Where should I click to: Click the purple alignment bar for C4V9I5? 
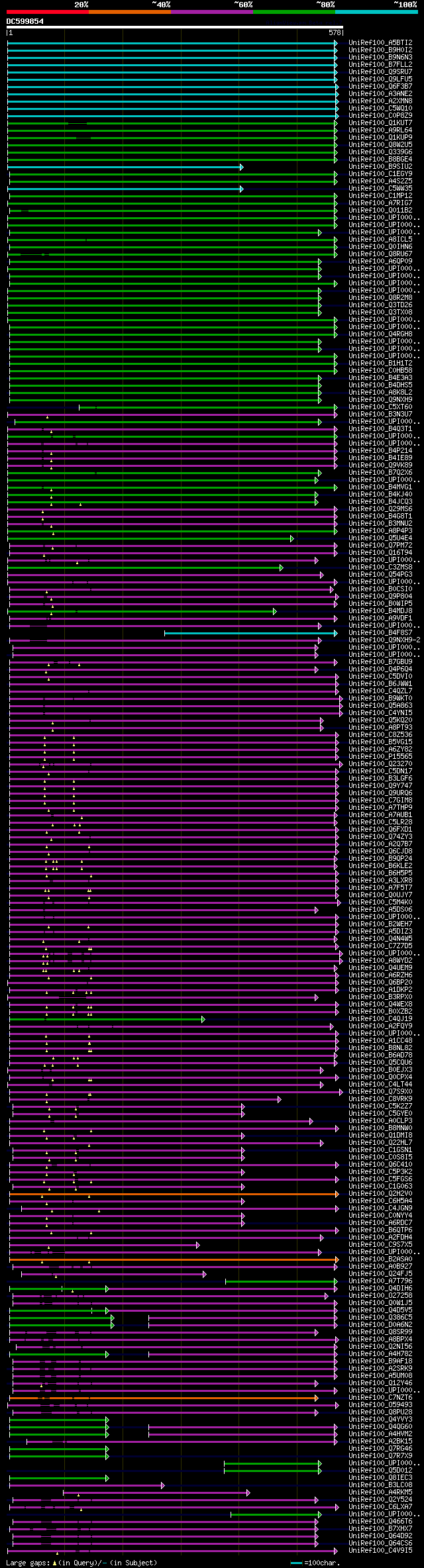pos(174,1551)
